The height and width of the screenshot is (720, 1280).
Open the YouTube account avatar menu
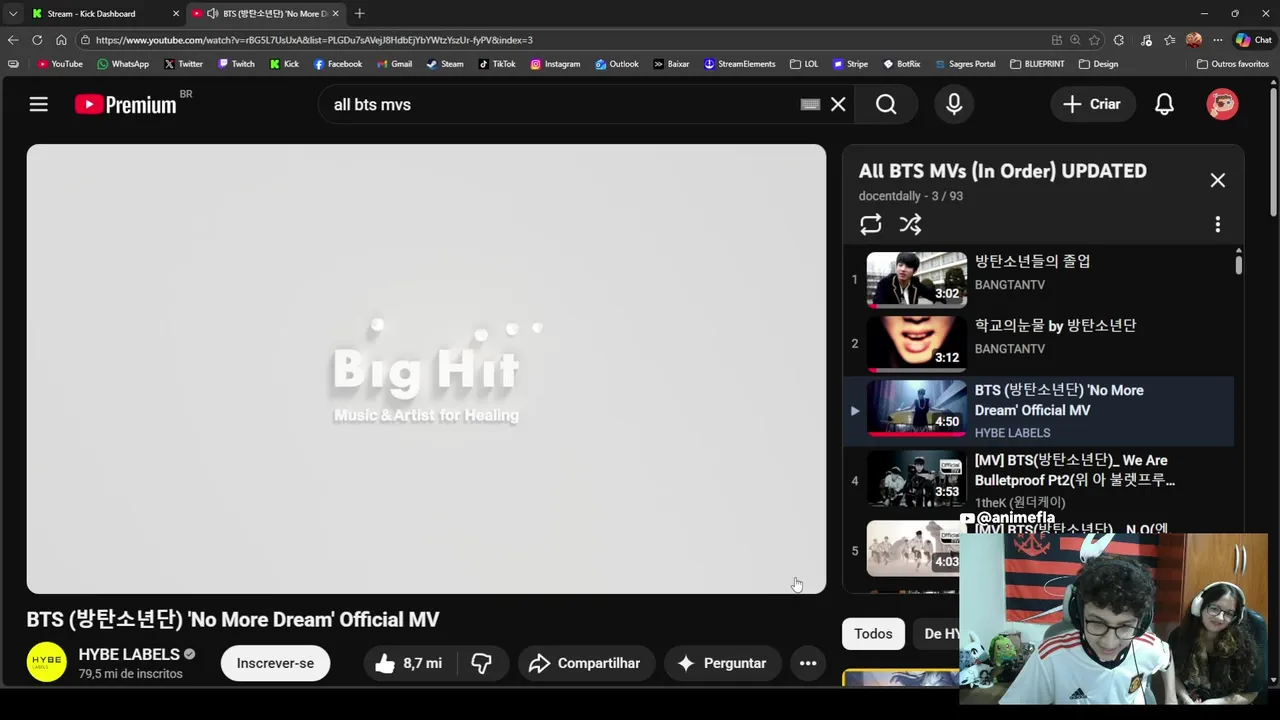[x=1222, y=104]
